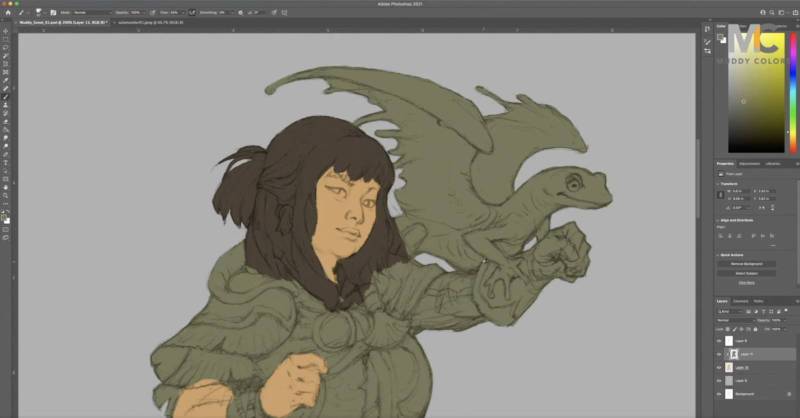The height and width of the screenshot is (418, 800).
Task: Collapse the Quick Actions section
Action: [x=717, y=255]
